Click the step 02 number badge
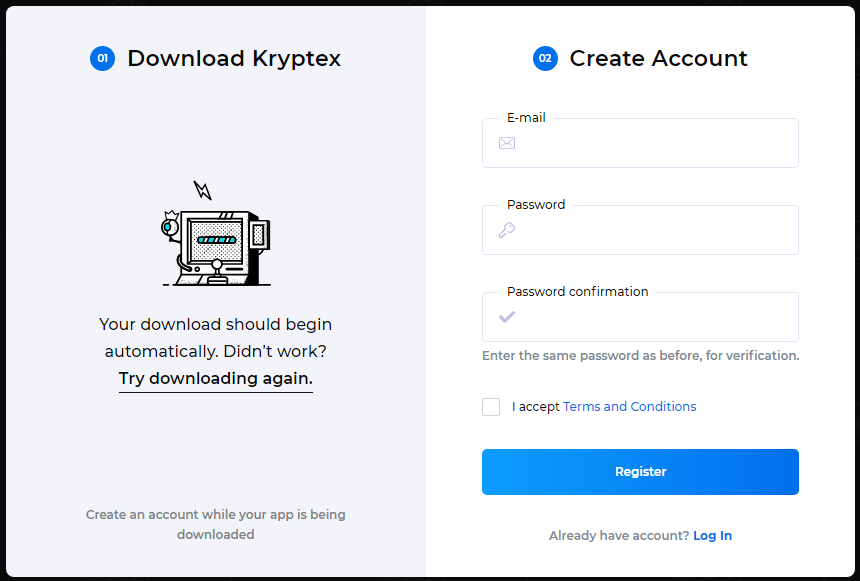Screen dimensions: 860x581 [545, 59]
